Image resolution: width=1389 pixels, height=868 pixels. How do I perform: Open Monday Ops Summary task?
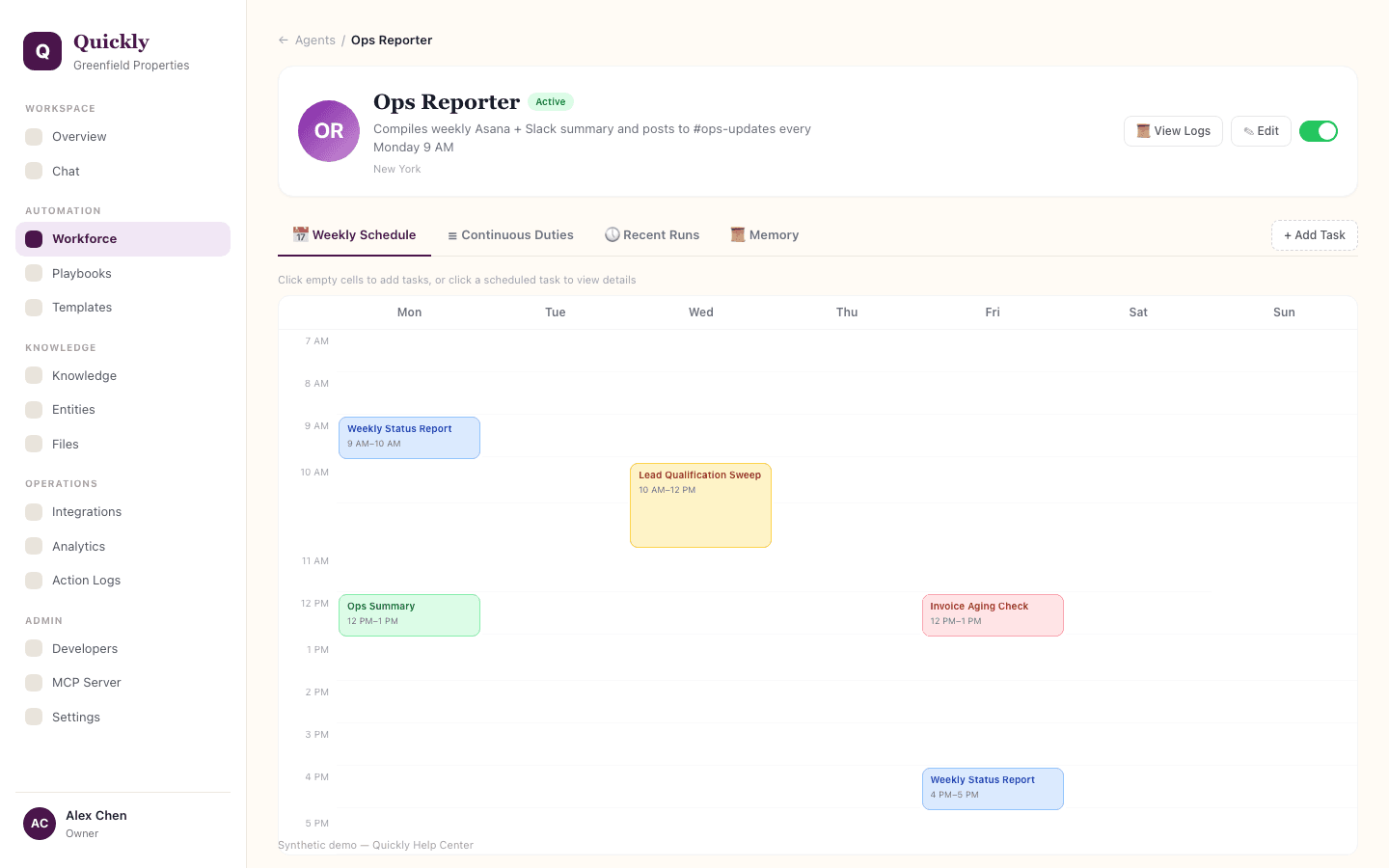click(x=409, y=615)
